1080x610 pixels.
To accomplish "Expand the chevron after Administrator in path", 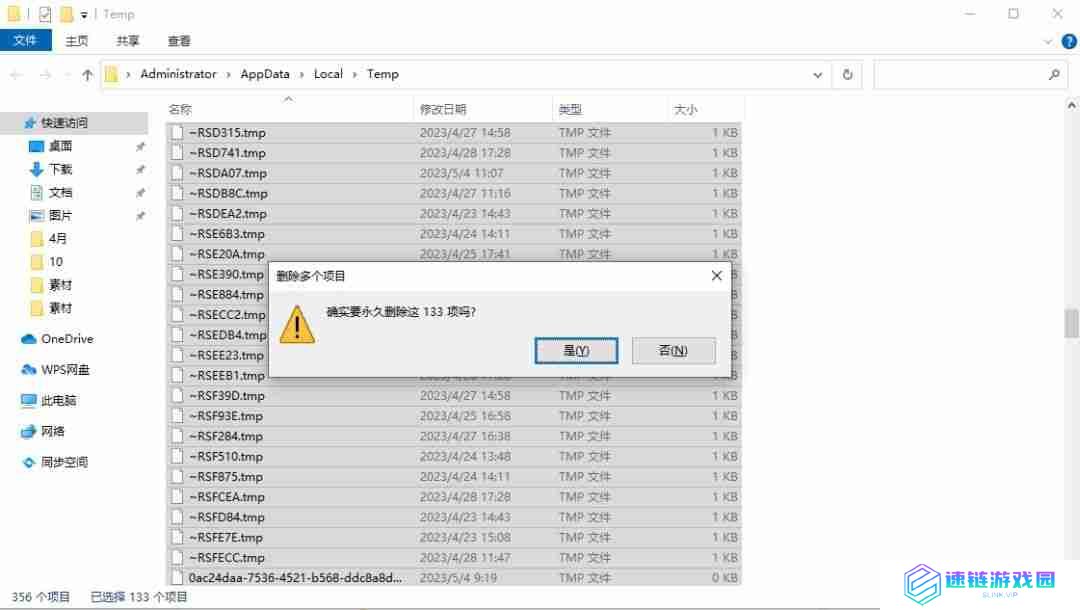I will pyautogui.click(x=228, y=74).
